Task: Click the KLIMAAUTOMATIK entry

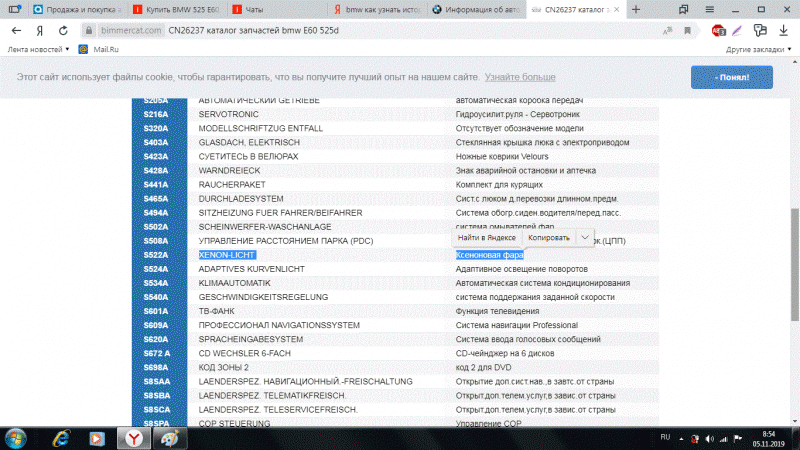Action: click(235, 283)
